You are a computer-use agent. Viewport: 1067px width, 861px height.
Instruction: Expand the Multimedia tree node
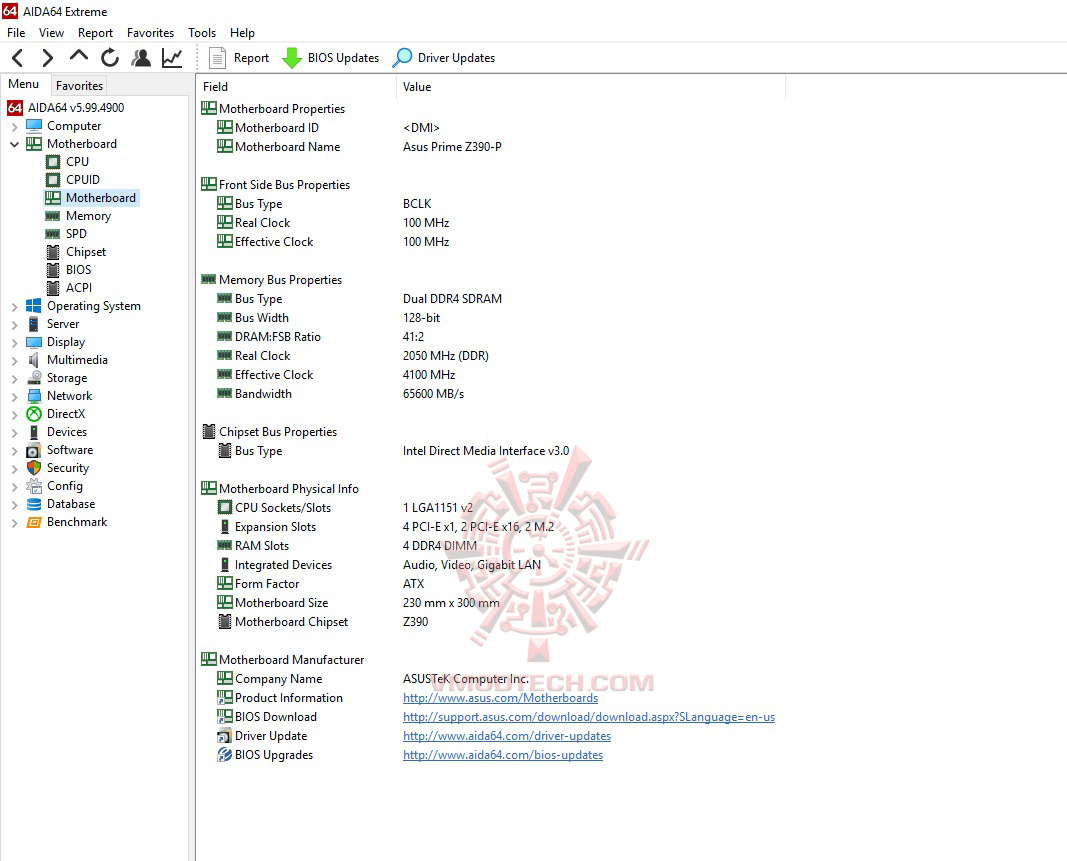14,361
